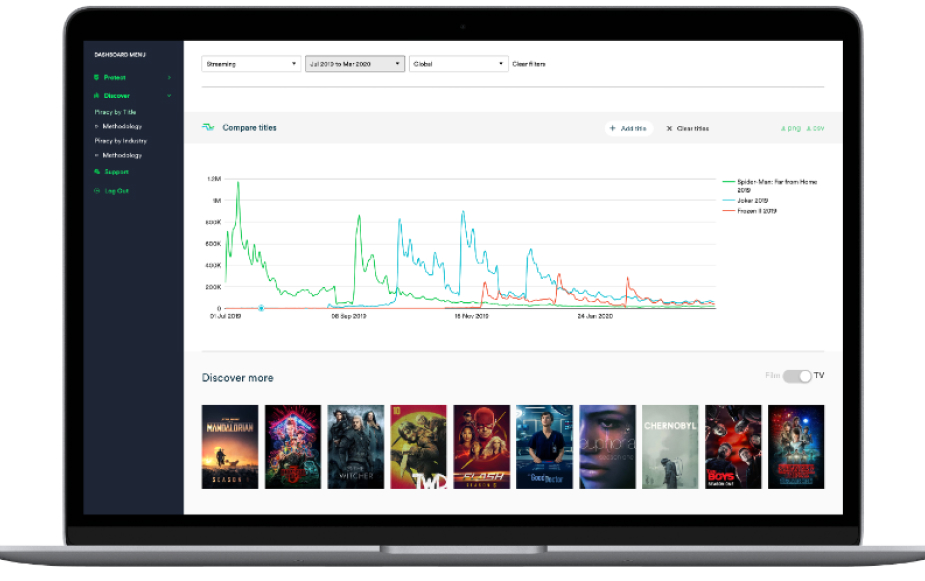Open the Jul 2019 to Mar 2020 date dropdown
This screenshot has height=581, width=925.
(x=355, y=63)
